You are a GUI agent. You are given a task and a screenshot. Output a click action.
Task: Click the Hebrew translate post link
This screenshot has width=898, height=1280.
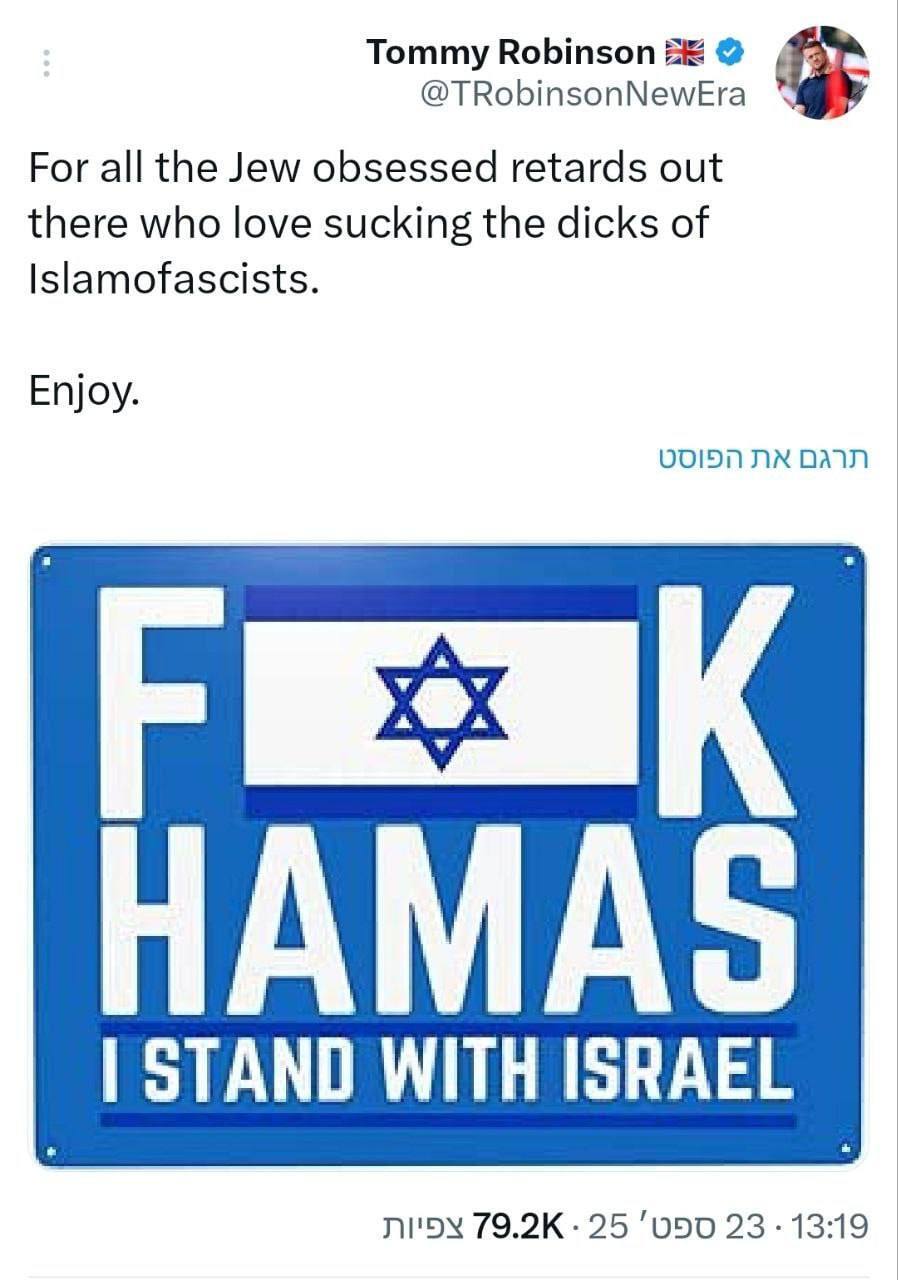(x=759, y=460)
